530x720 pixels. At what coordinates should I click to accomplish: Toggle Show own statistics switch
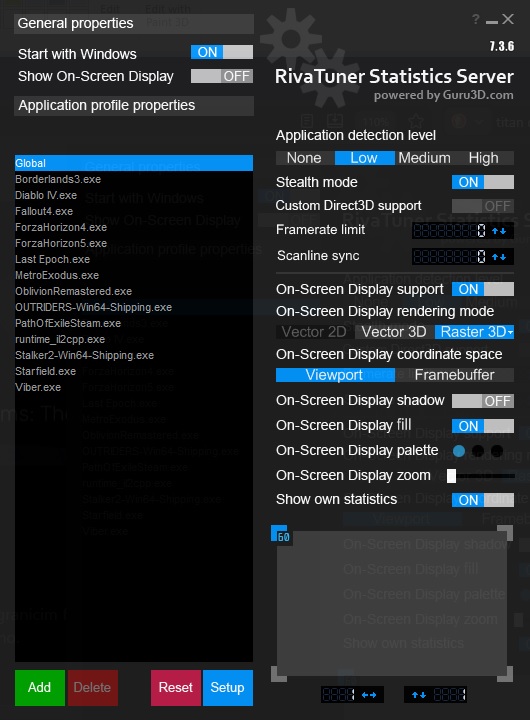pyautogui.click(x=483, y=500)
